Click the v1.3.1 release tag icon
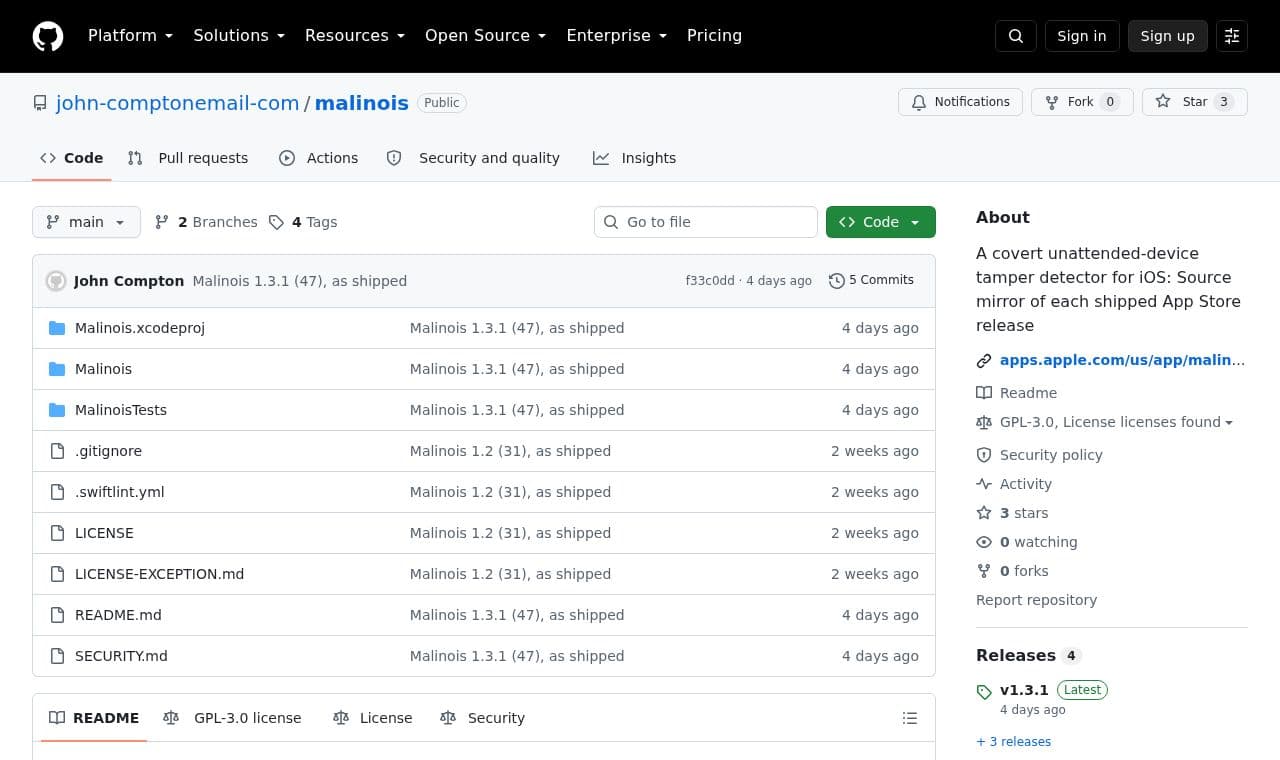The height and width of the screenshot is (760, 1280). (984, 691)
